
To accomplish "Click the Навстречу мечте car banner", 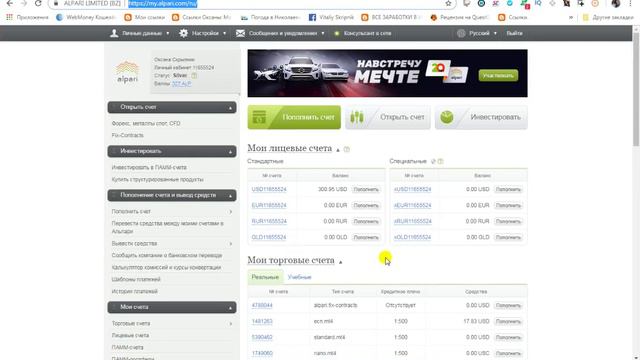I will 387,73.
